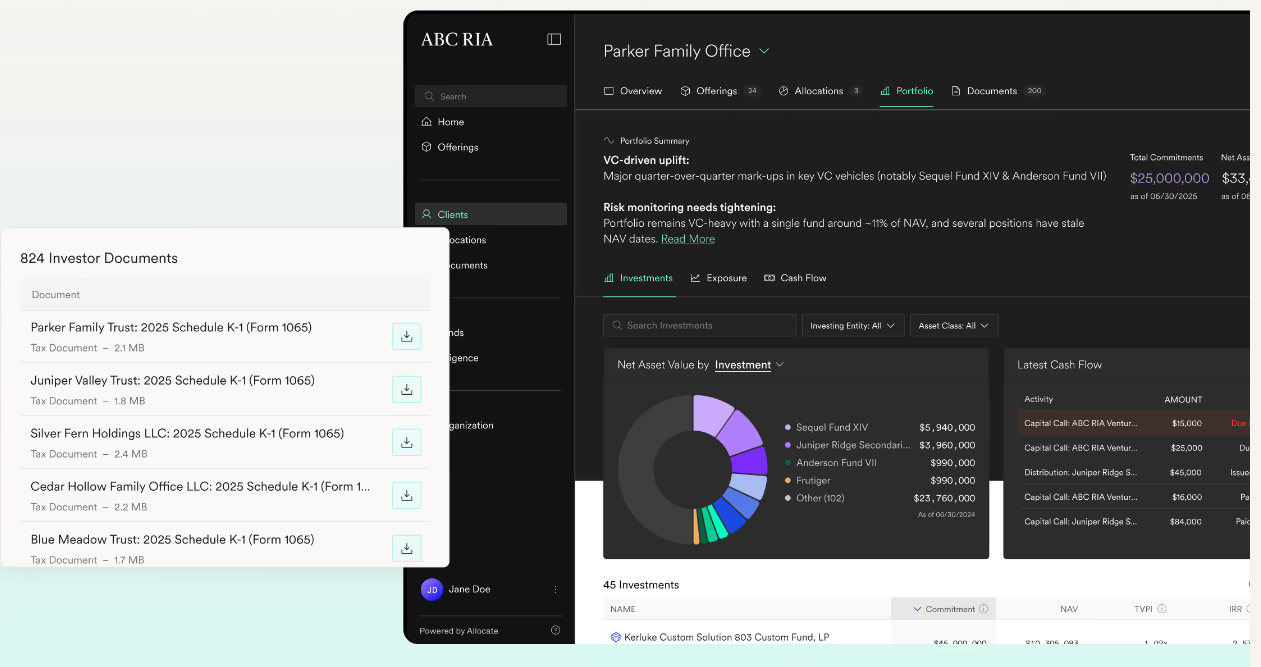Click the sidebar Search field
The width and height of the screenshot is (1261, 667).
pos(491,97)
